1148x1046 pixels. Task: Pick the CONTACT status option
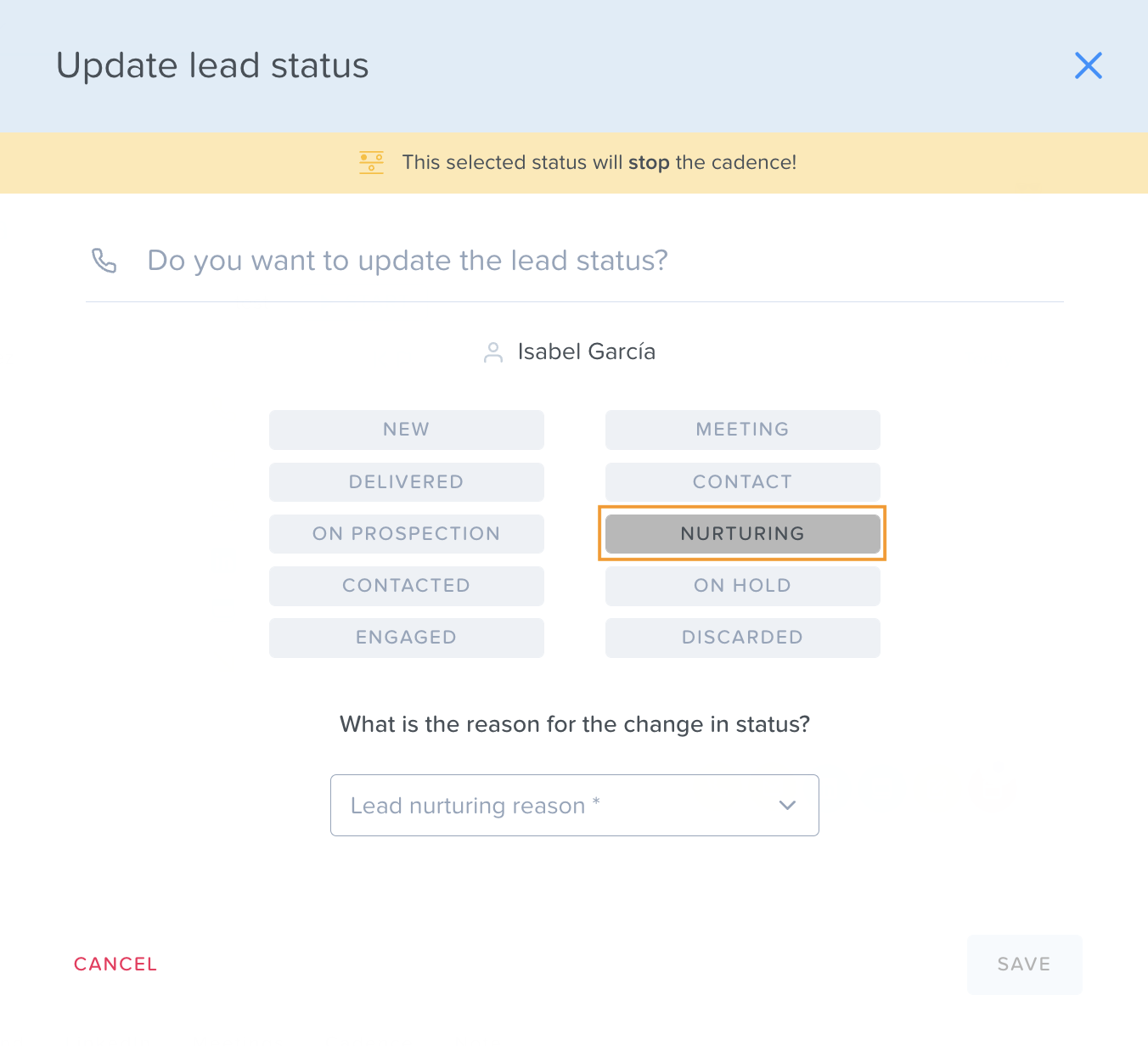point(743,482)
